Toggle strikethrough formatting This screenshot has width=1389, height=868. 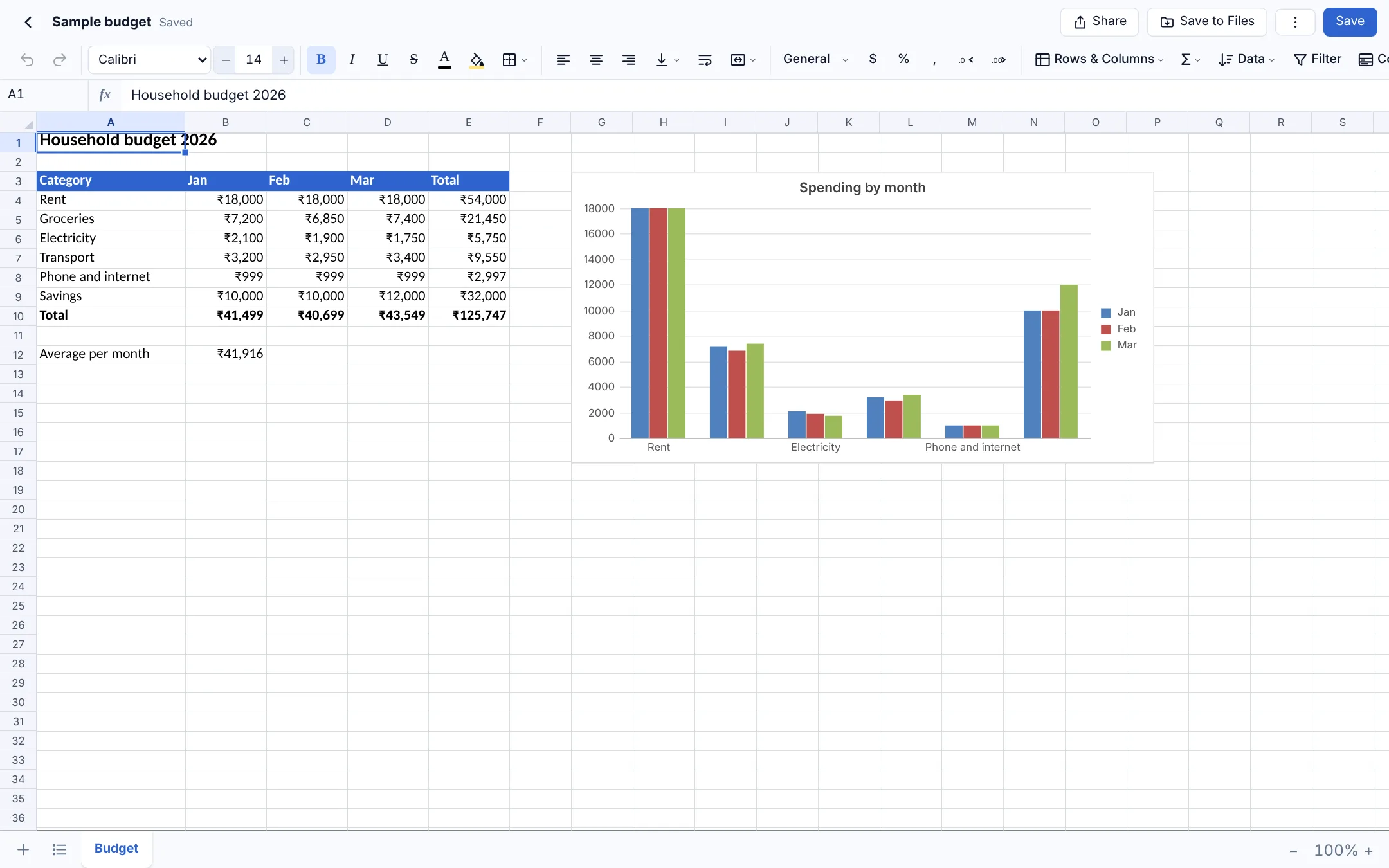(x=413, y=60)
